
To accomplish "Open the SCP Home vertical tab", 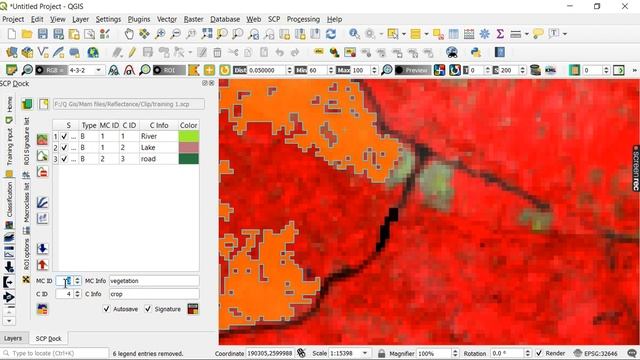I will 9,104.
